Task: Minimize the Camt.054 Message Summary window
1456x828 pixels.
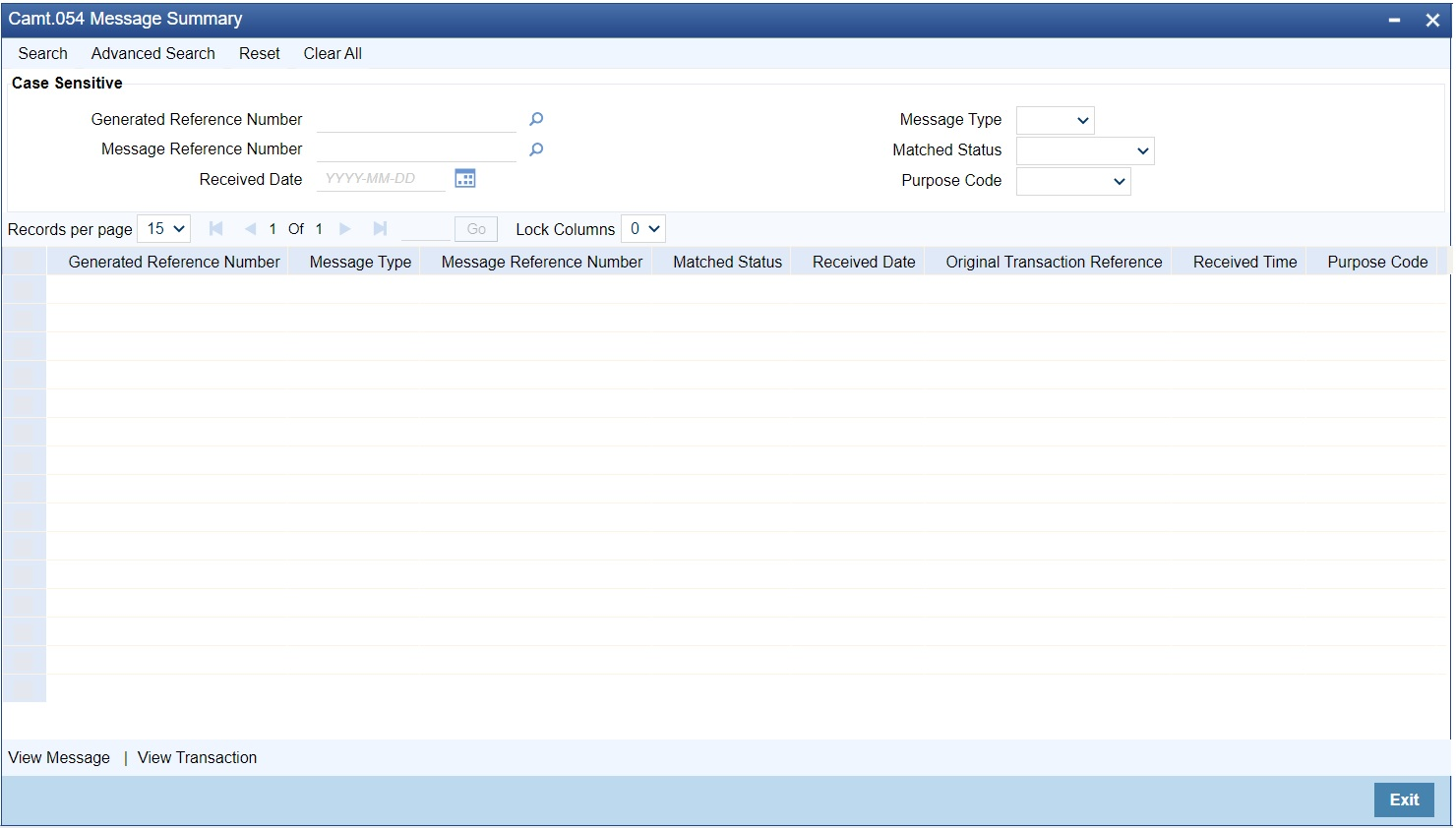Action: tap(1394, 20)
